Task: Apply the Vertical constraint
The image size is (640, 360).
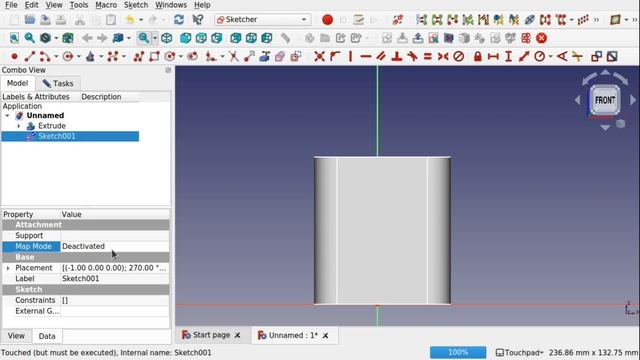Action: (351, 56)
